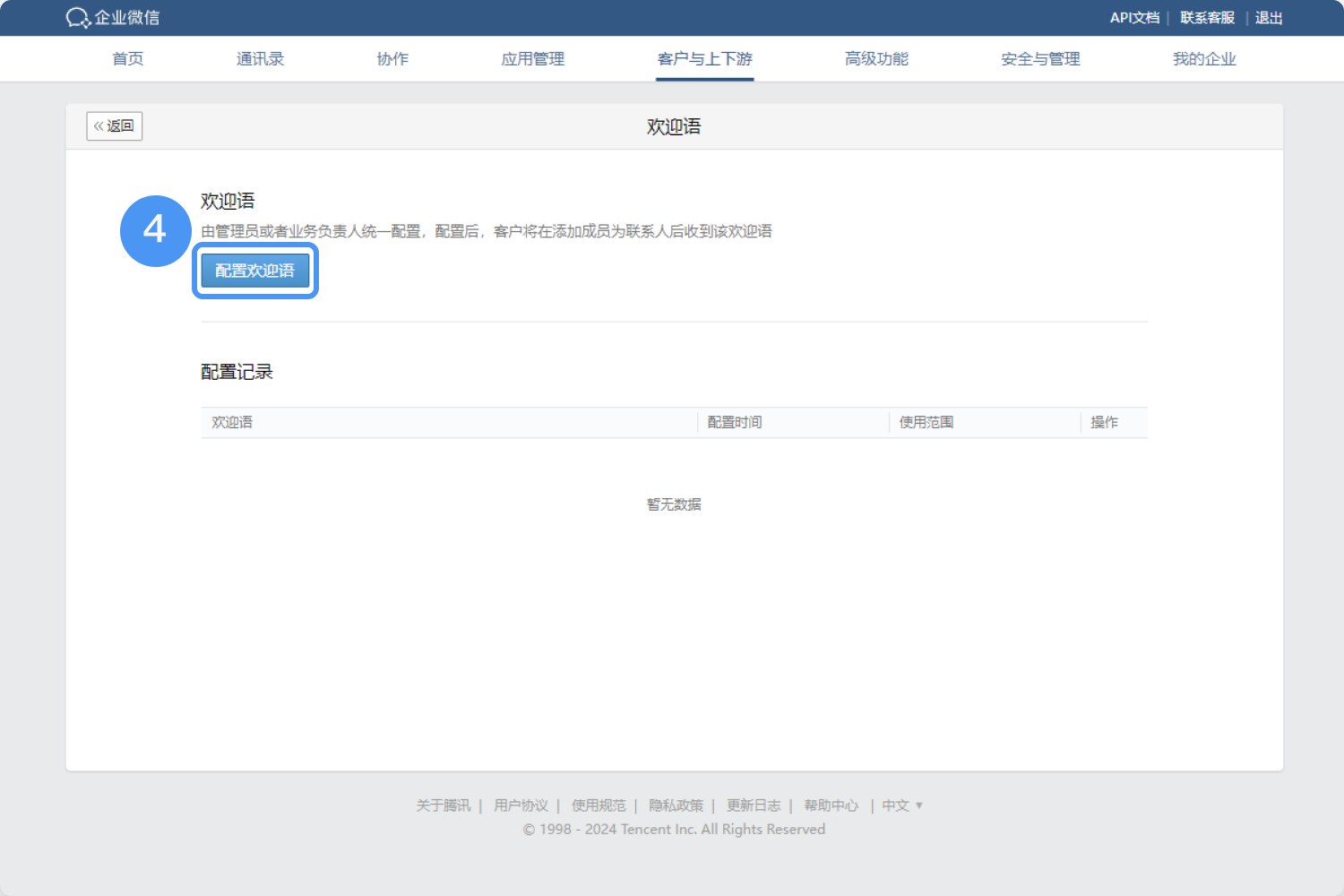Click the 配置欢迎语 button
Image resolution: width=1344 pixels, height=896 pixels.
[x=255, y=271]
